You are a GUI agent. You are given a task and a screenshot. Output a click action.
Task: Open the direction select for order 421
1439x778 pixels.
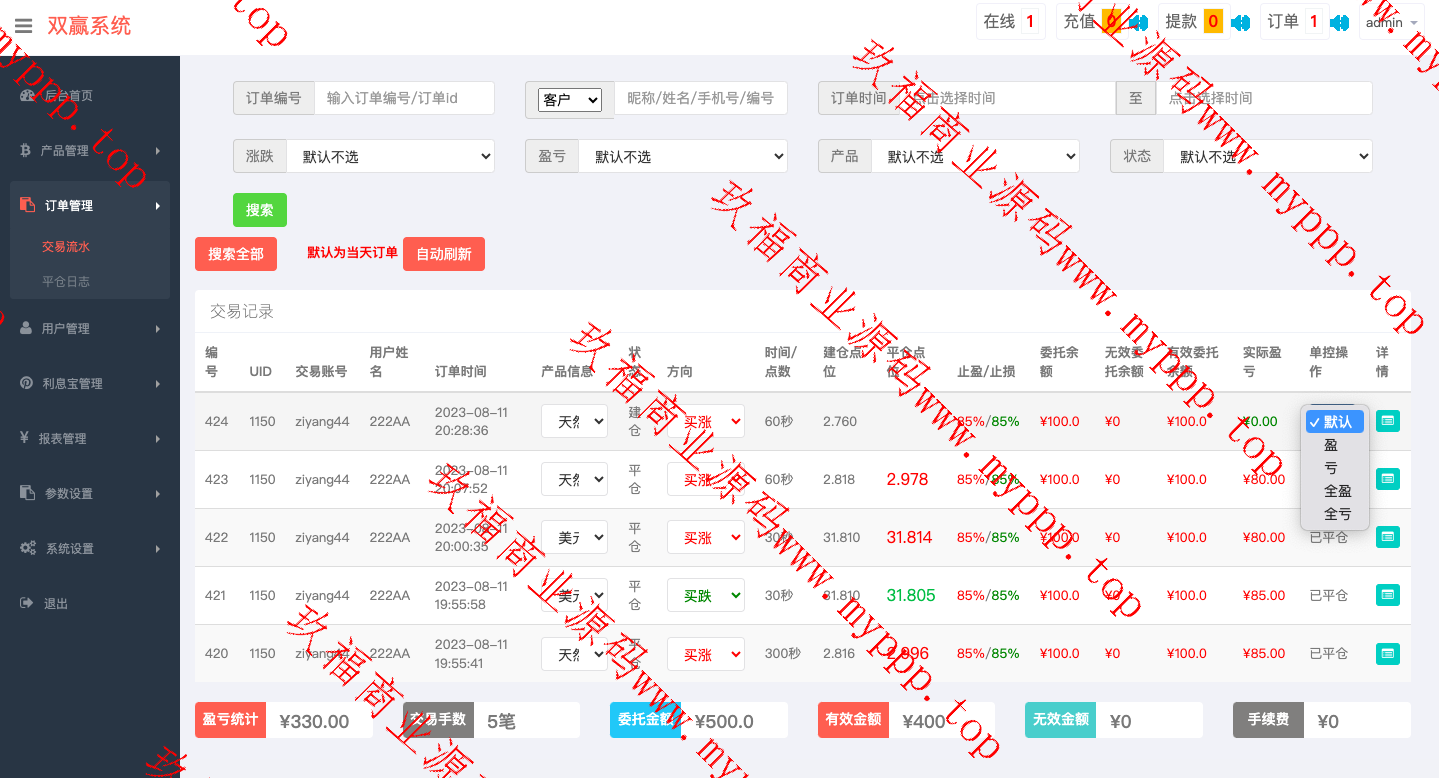click(706, 595)
